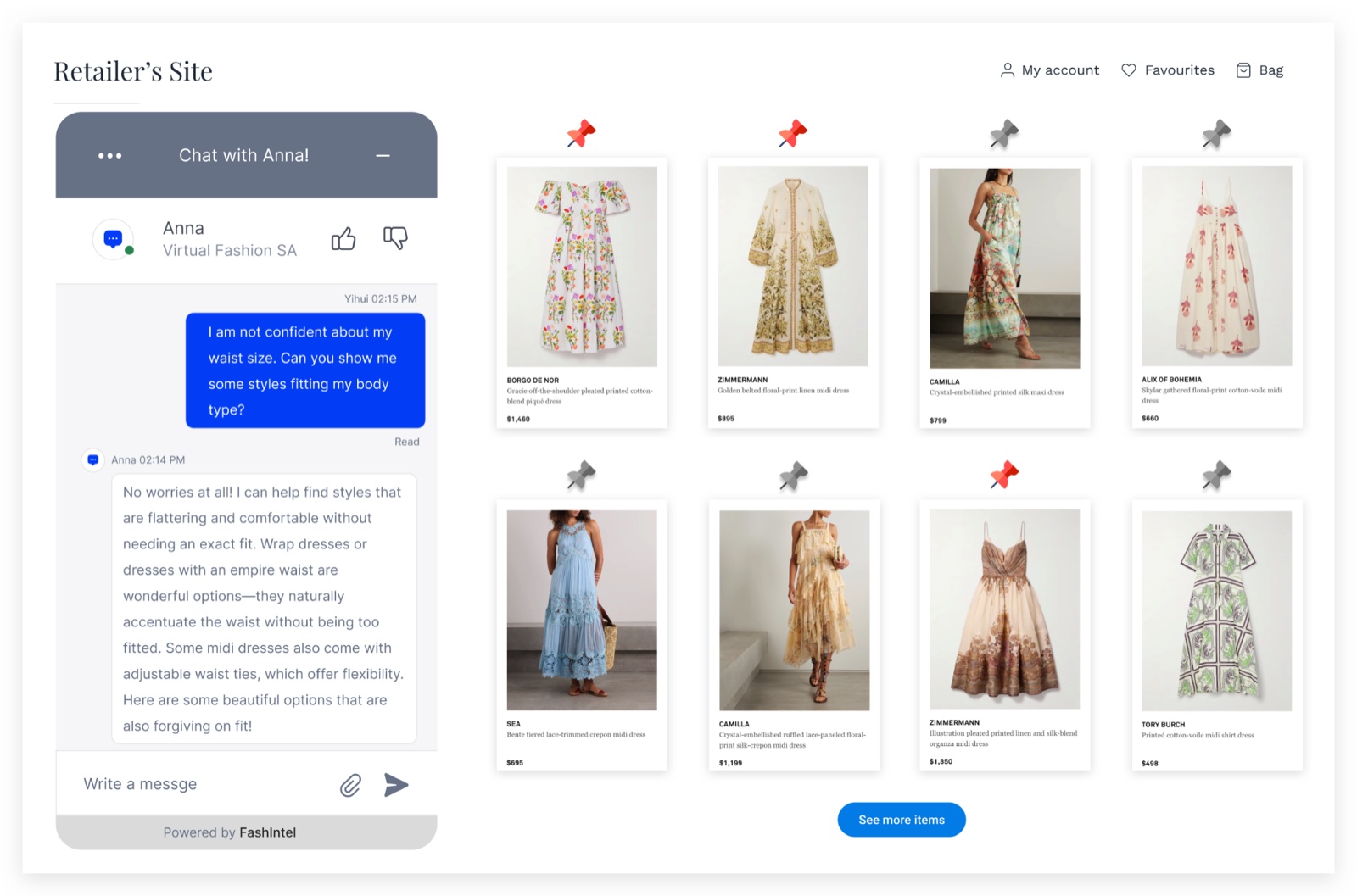The image size is (1357, 896).
Task: Click the My account person icon
Action: [1007, 70]
